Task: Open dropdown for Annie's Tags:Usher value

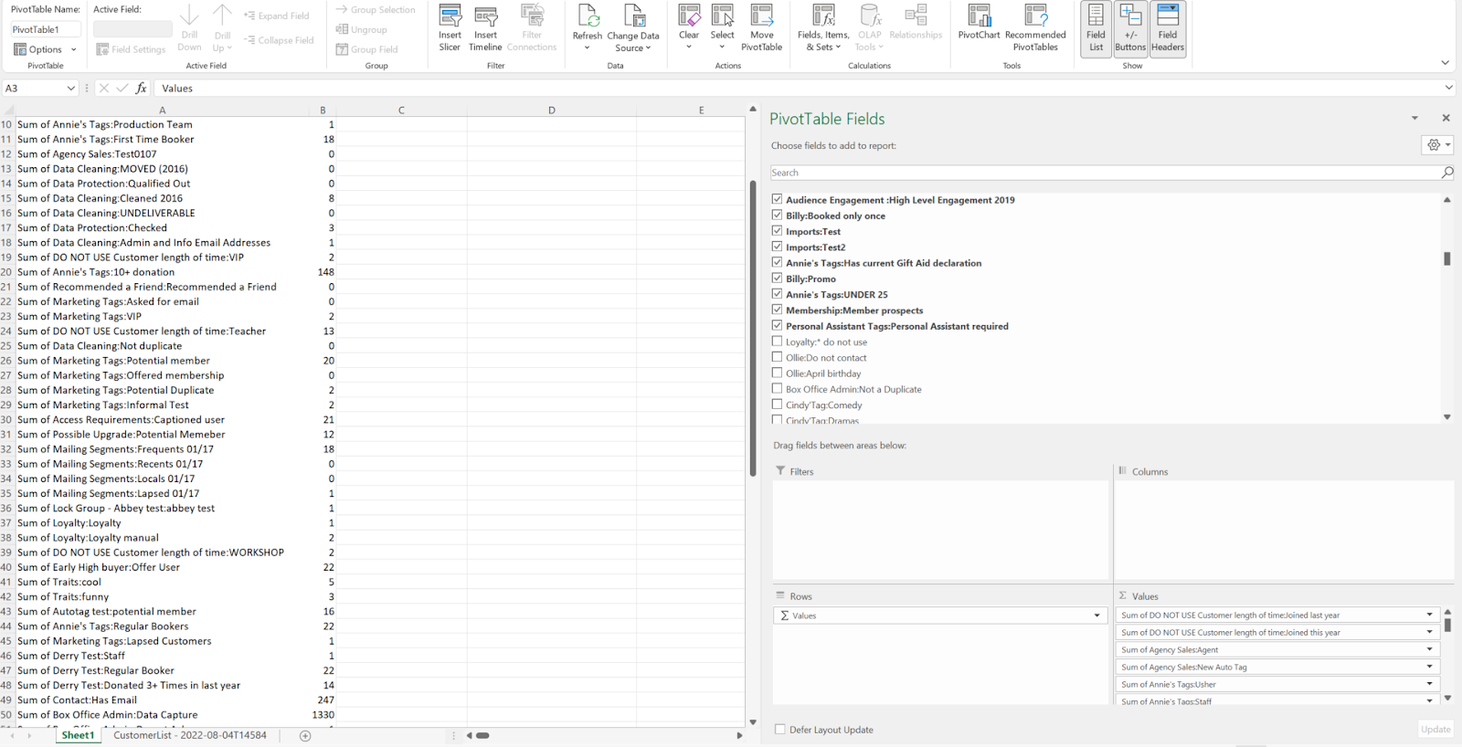Action: pos(1430,684)
